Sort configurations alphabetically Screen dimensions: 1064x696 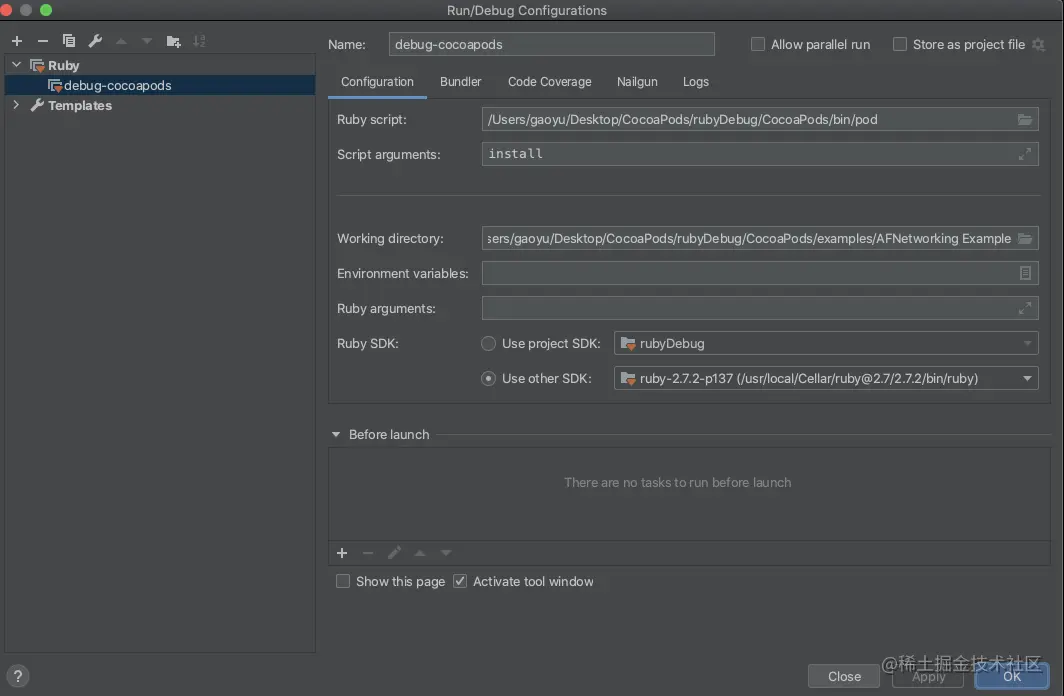[x=199, y=41]
